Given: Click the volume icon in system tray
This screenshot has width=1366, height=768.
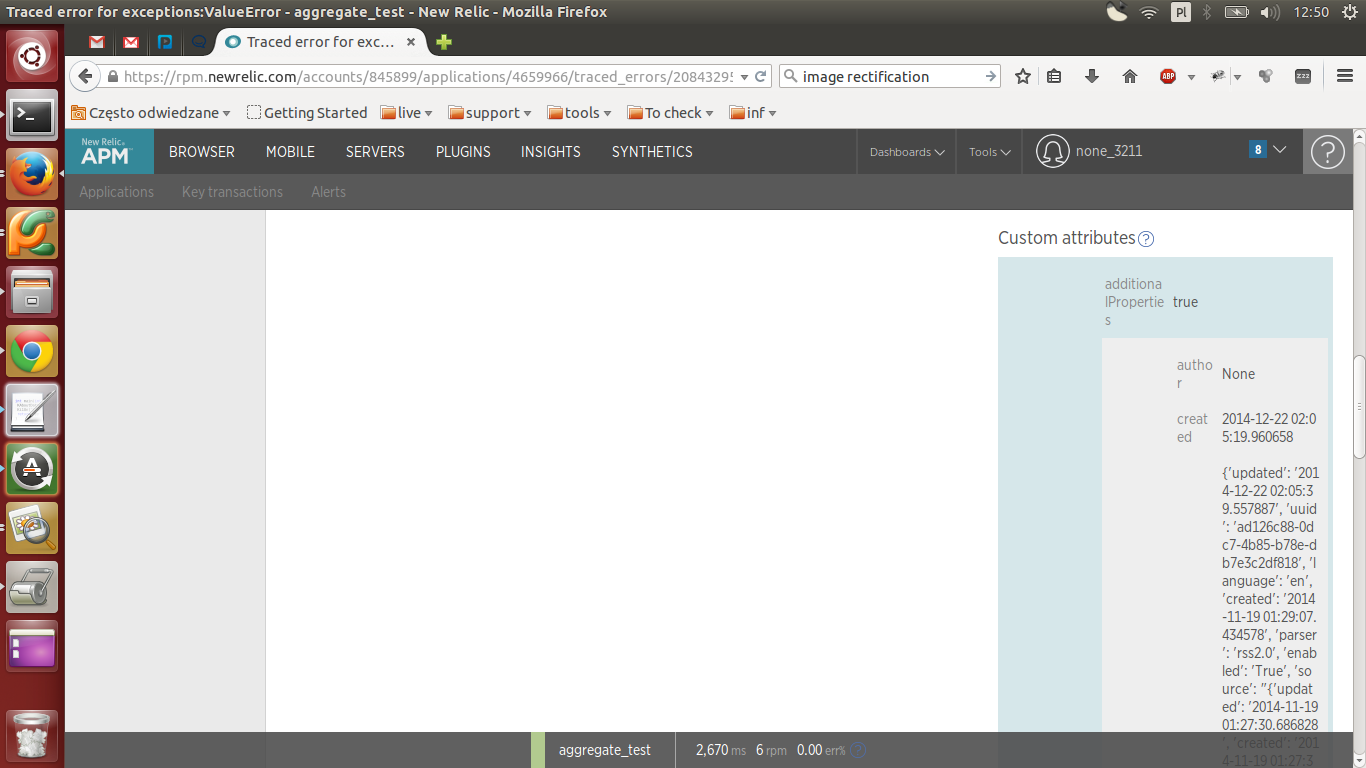Looking at the screenshot, I should tap(1270, 12).
